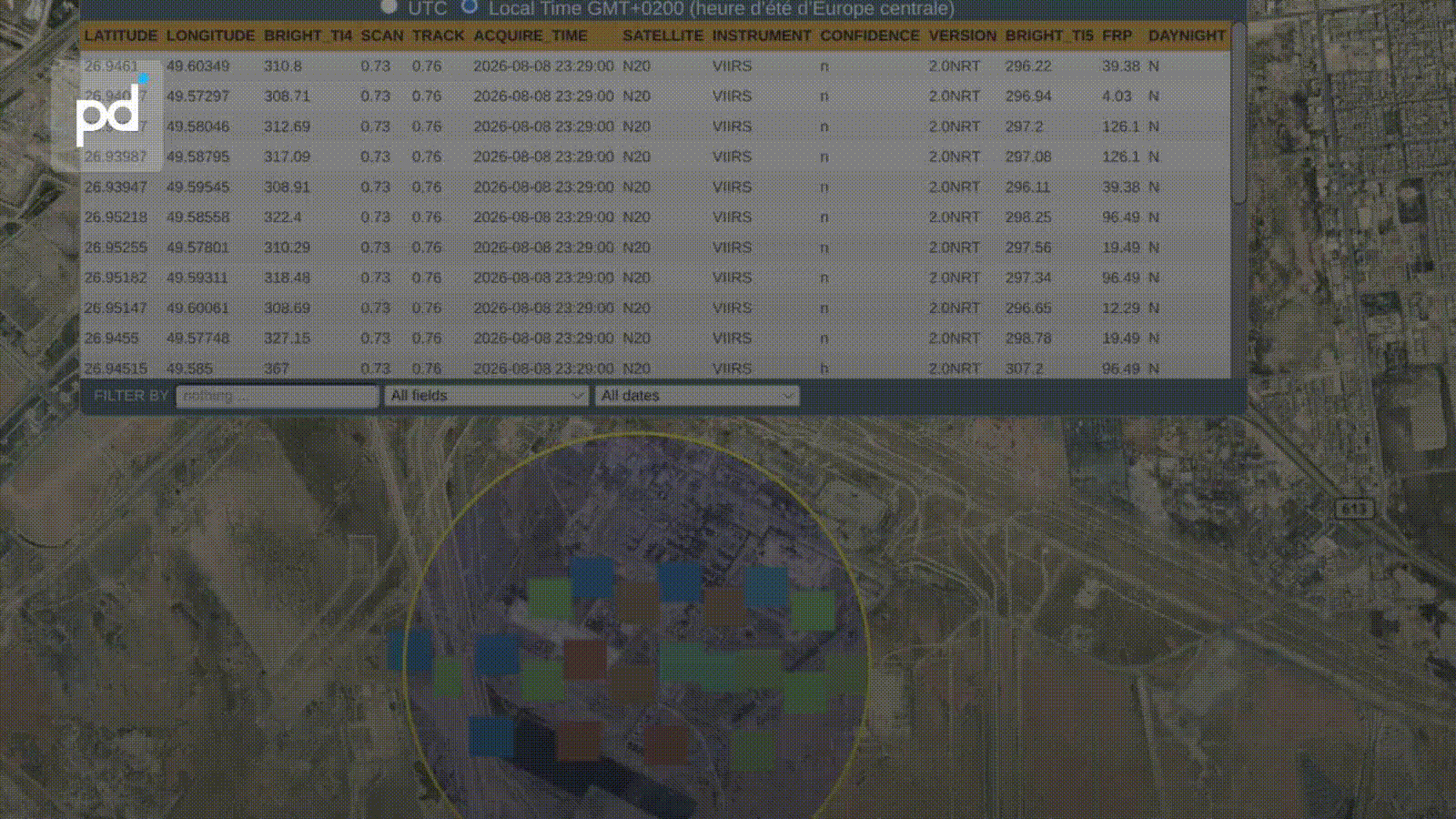
Task: Click latitude value 26.95218
Action: tap(116, 217)
